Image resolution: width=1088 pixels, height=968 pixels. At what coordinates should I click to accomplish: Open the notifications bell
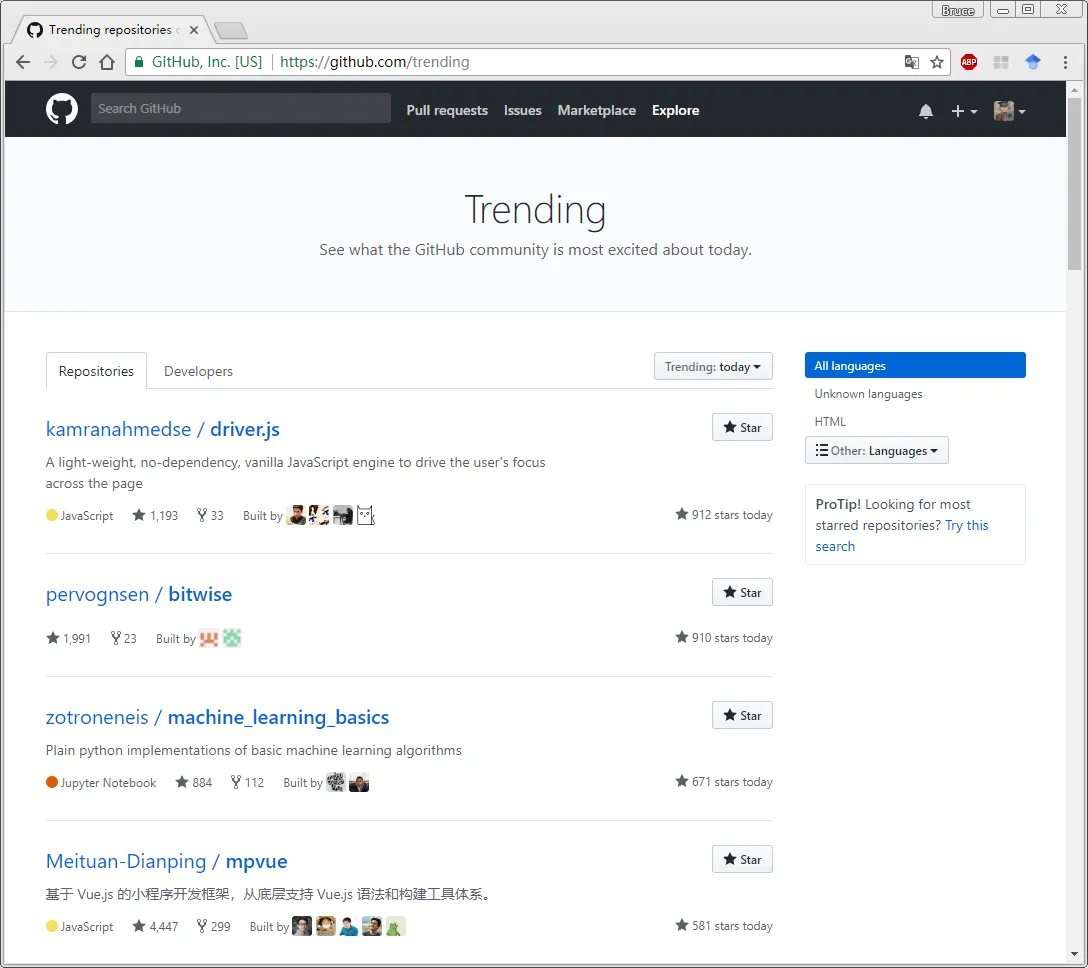[926, 111]
